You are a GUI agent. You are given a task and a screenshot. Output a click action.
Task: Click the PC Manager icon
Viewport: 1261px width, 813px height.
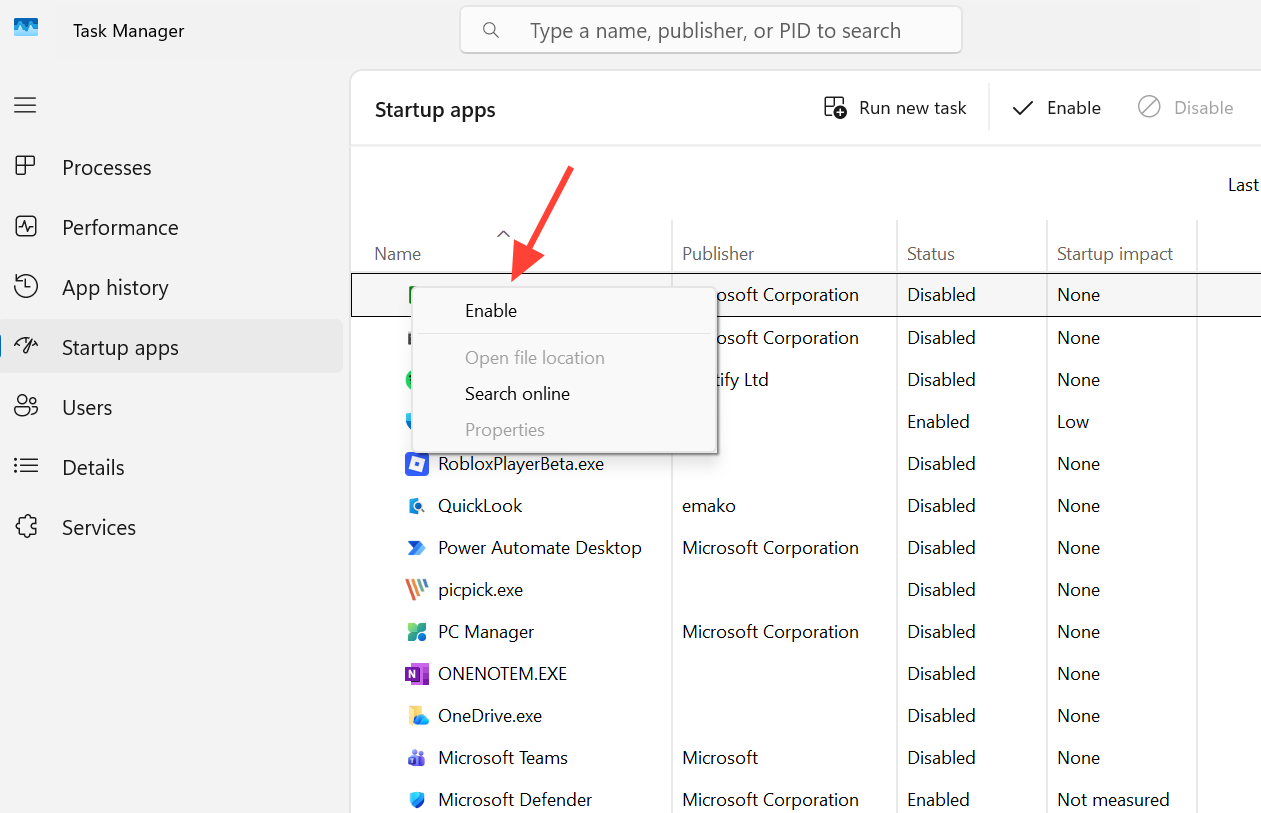(417, 632)
